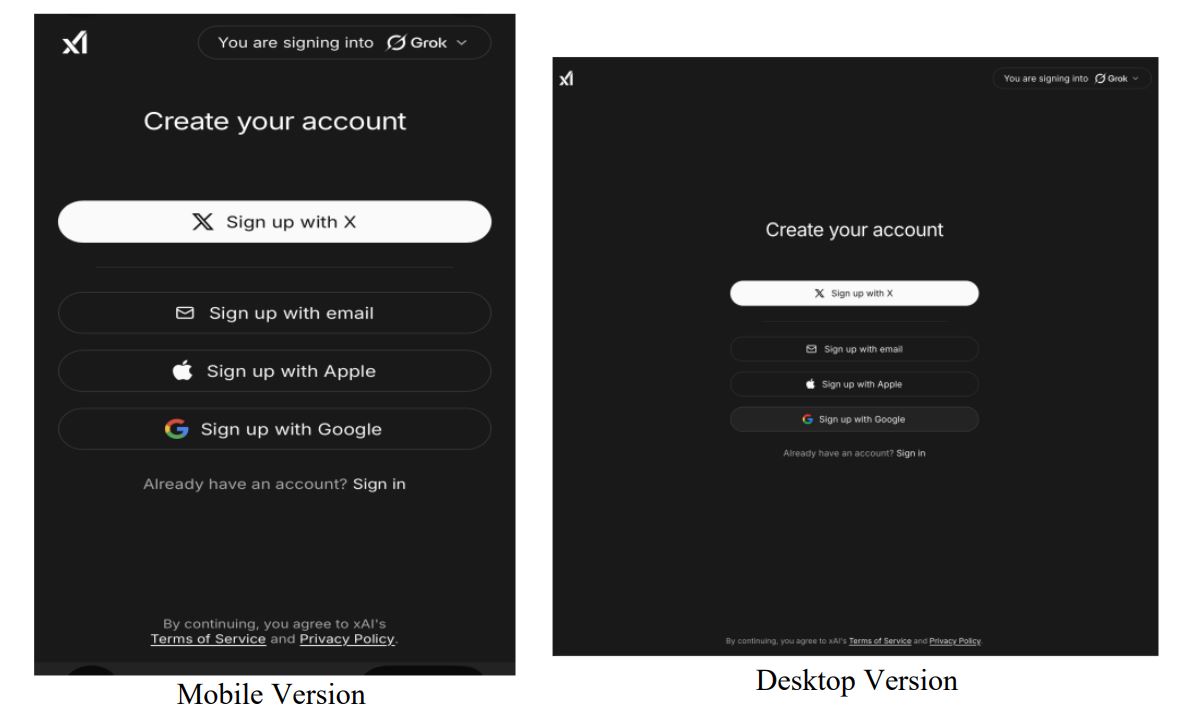Open Grok sign-in dropdown in desktop version

[1071, 78]
